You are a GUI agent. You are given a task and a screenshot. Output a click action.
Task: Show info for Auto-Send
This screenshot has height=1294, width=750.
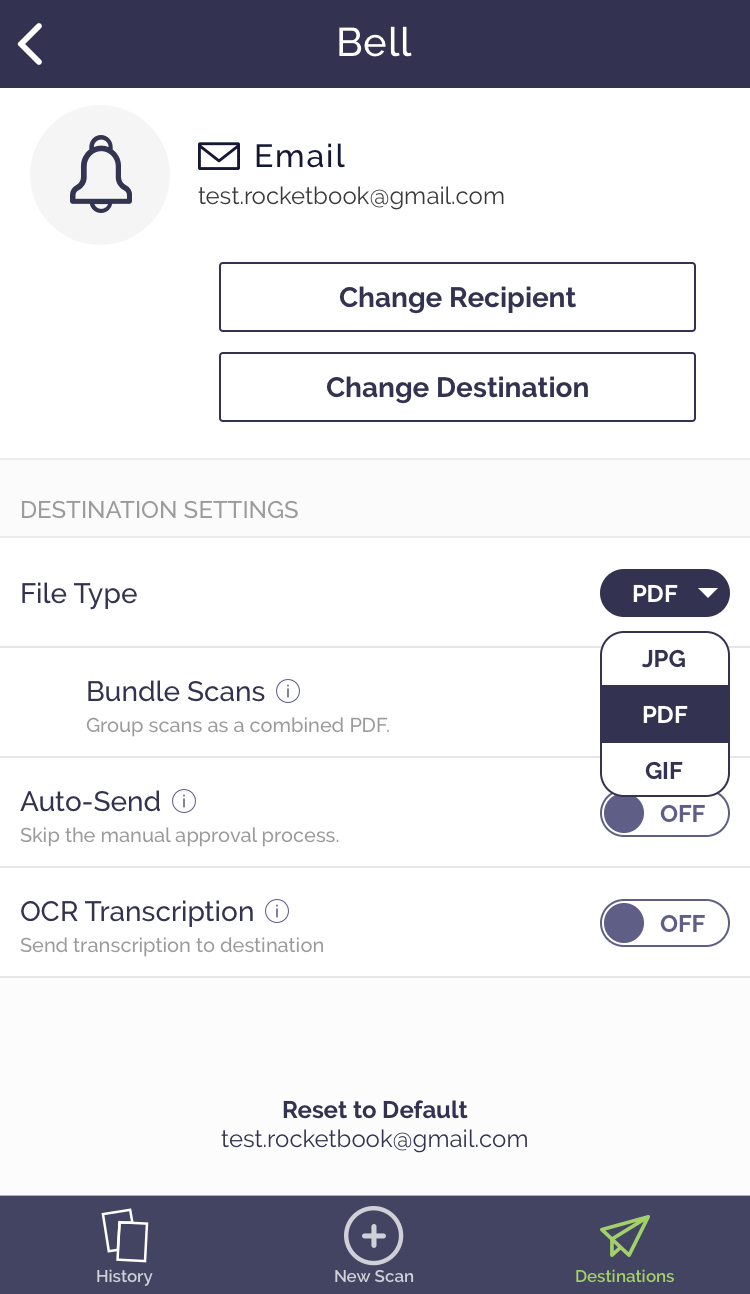pos(184,801)
